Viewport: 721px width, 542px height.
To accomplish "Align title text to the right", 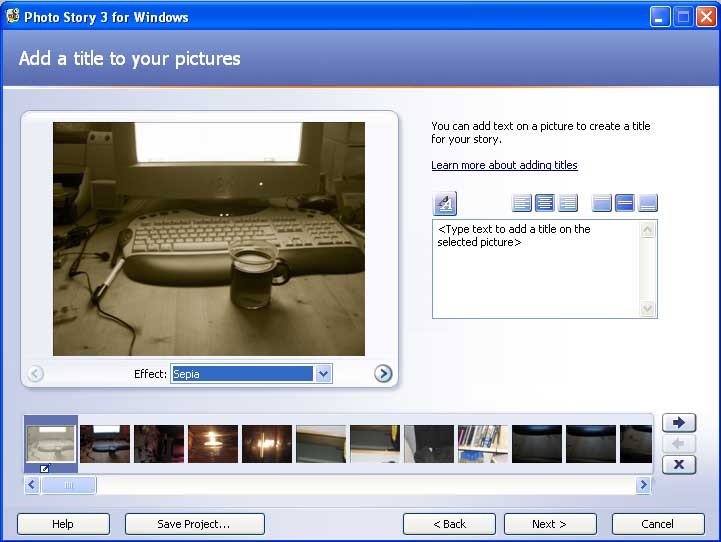I will [568, 204].
